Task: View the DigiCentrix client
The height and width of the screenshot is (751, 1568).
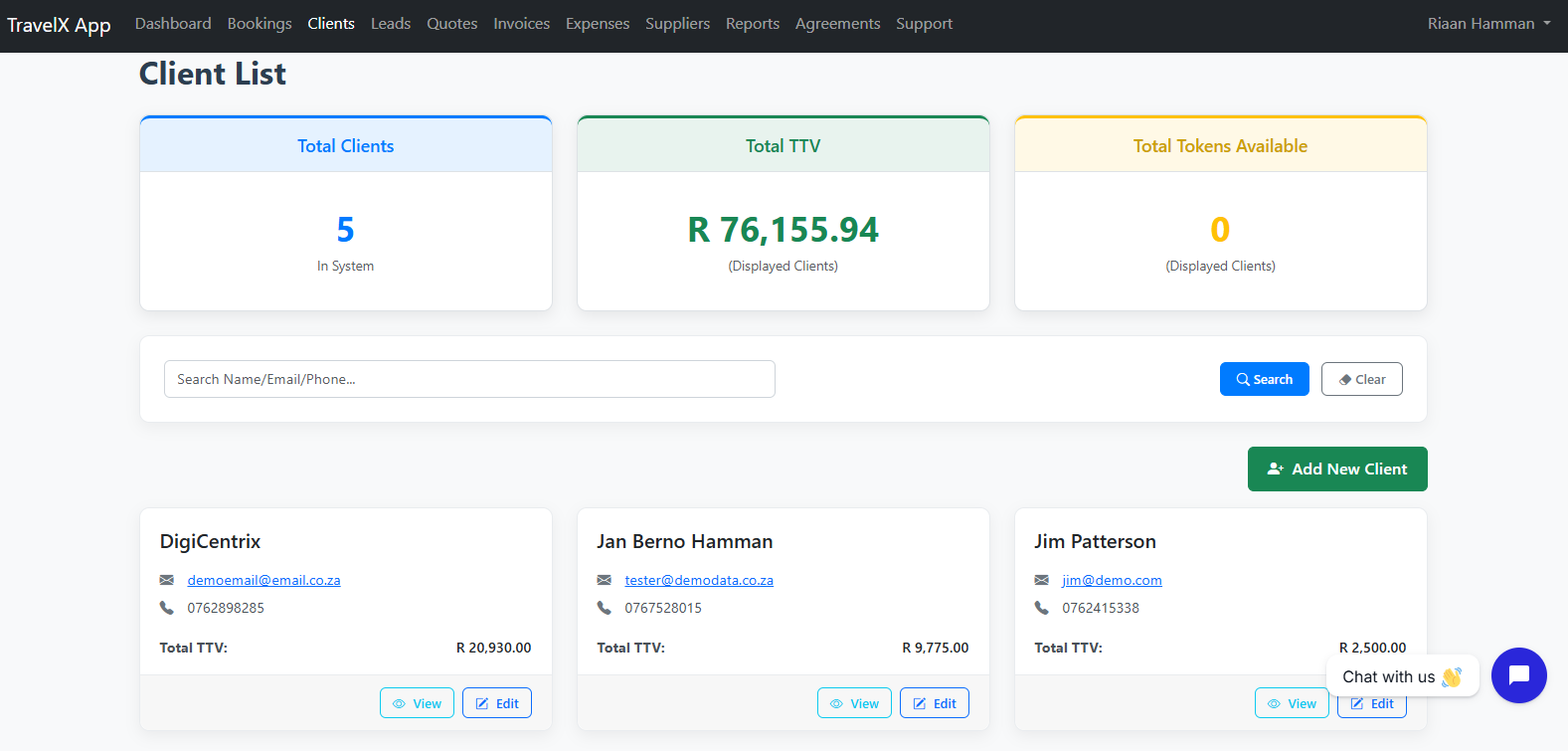Action: point(417,703)
